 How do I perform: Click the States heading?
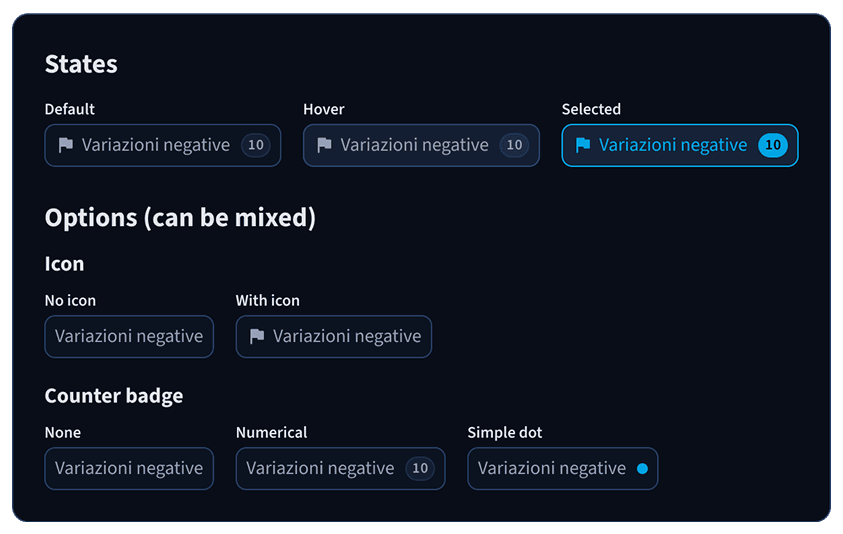click(x=81, y=64)
